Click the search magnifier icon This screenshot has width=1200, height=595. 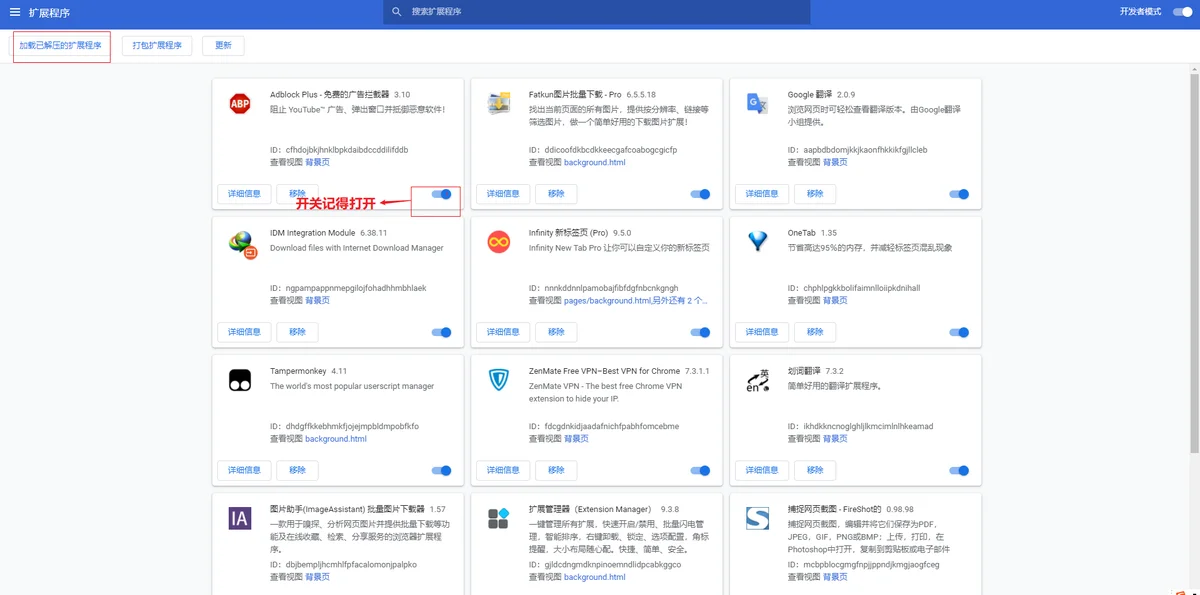(x=397, y=12)
